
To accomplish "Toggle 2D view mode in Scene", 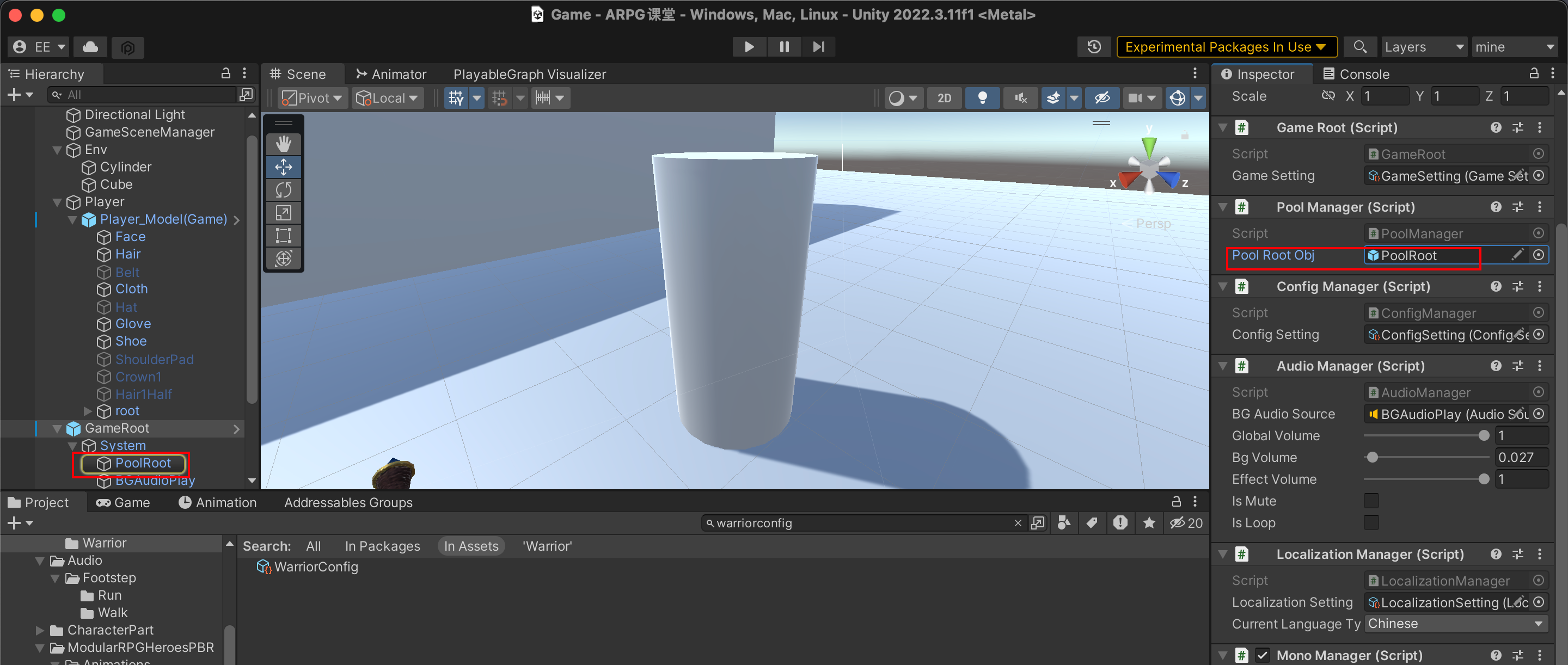I will coord(944,98).
